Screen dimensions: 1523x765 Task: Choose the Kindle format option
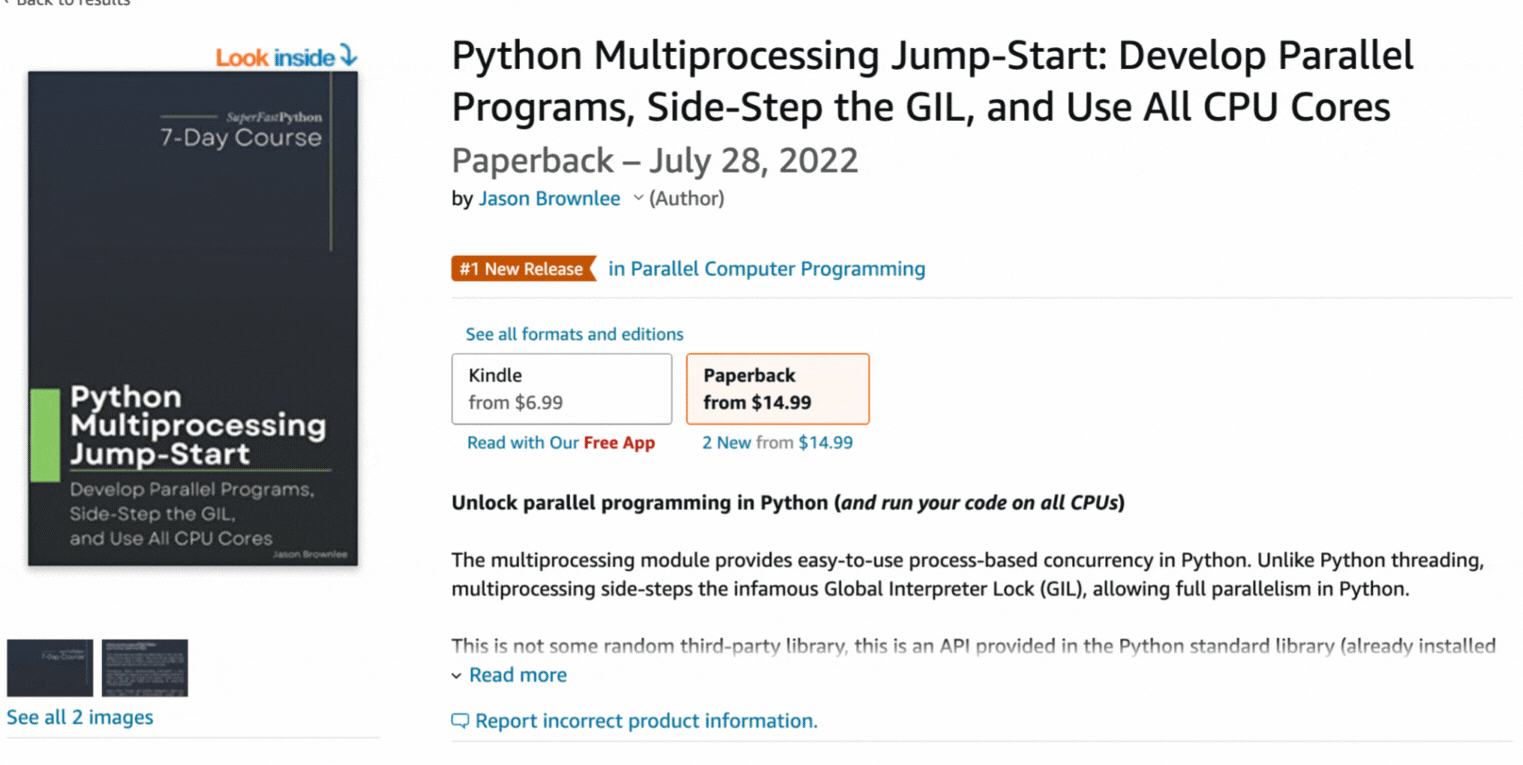(x=561, y=389)
